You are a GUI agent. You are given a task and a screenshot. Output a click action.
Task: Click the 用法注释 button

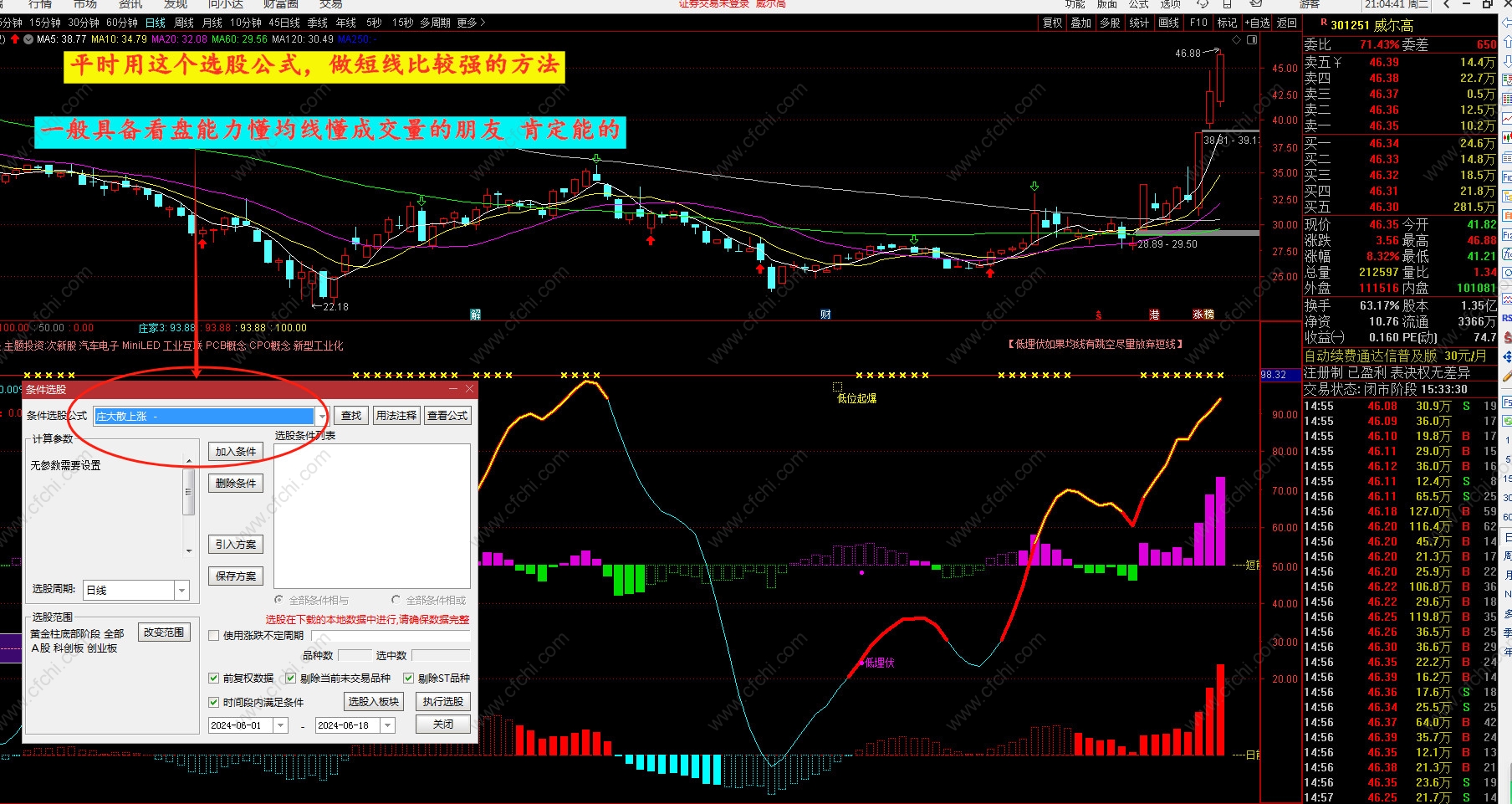click(x=396, y=416)
